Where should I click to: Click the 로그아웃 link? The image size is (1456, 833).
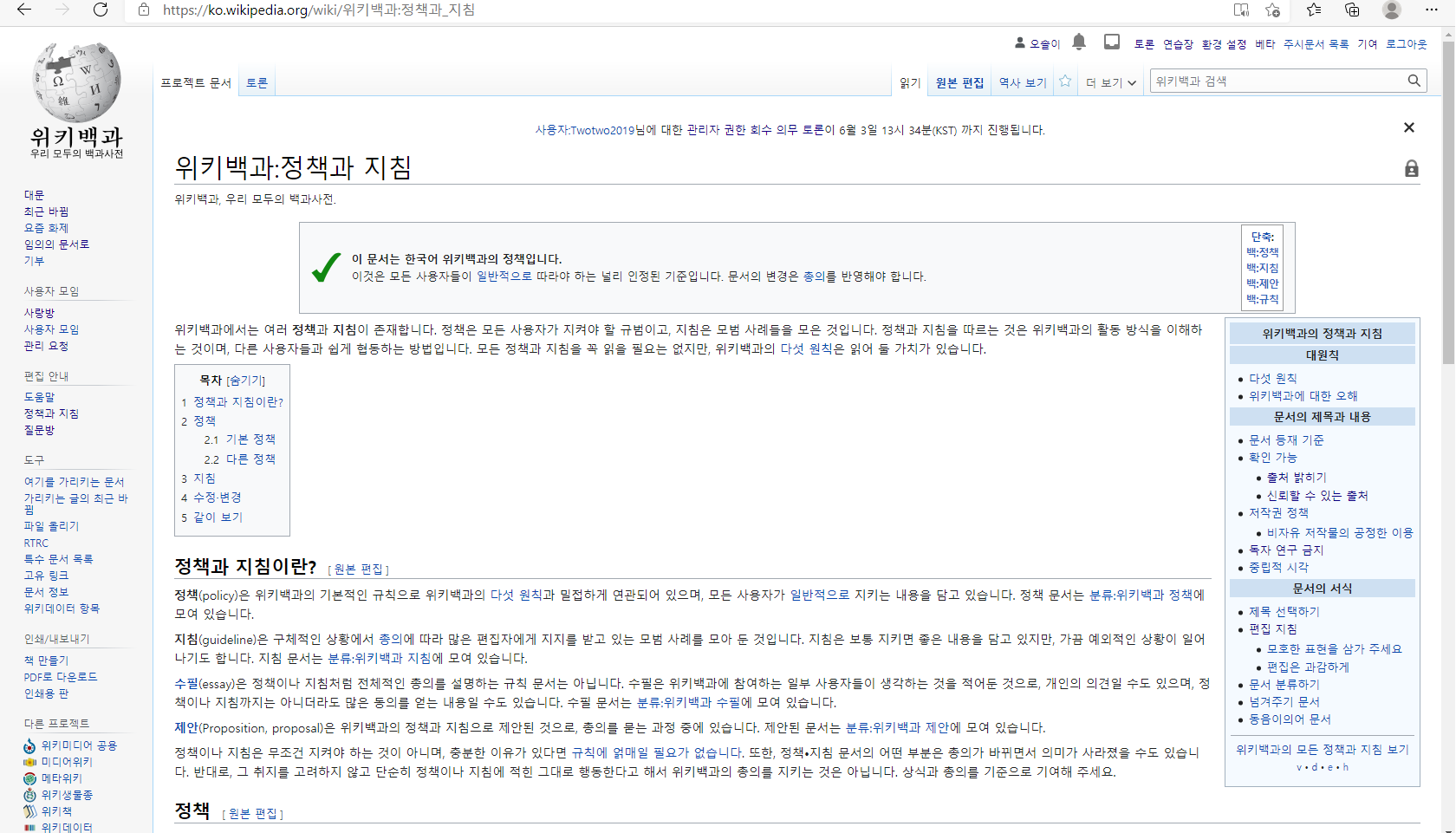click(1406, 44)
